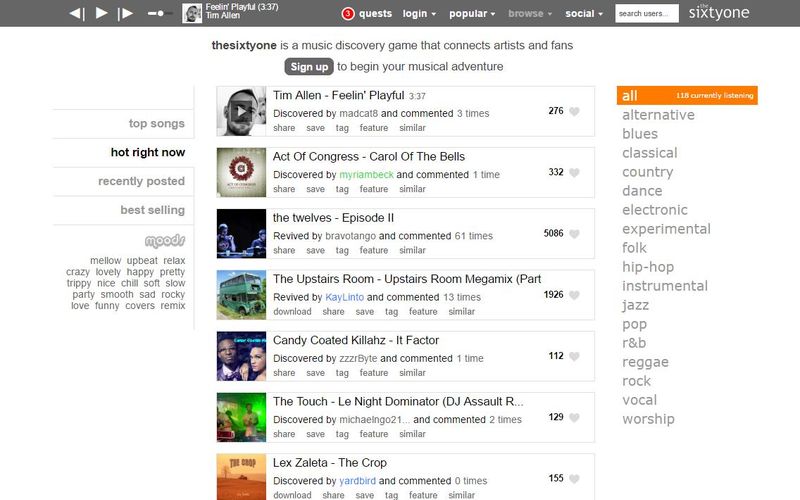The width and height of the screenshot is (800, 500).
Task: Open yardbird user profile link
Action: coord(357,481)
